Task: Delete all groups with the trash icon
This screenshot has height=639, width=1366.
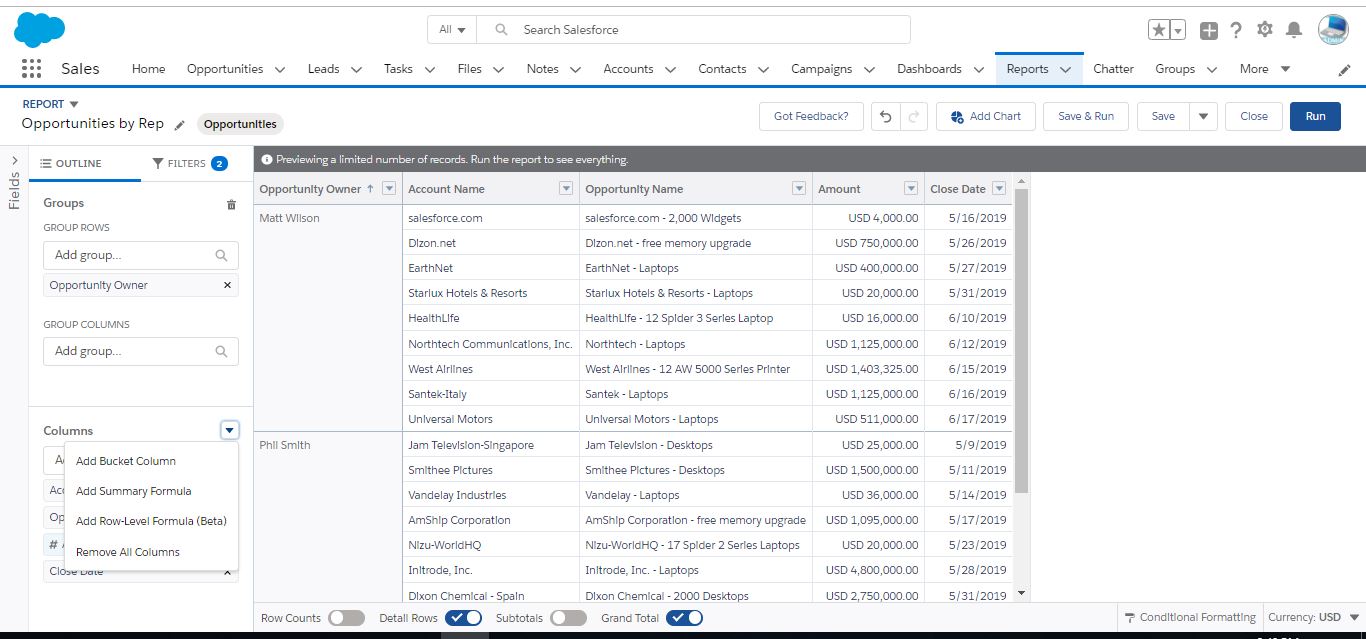Action: pyautogui.click(x=231, y=204)
